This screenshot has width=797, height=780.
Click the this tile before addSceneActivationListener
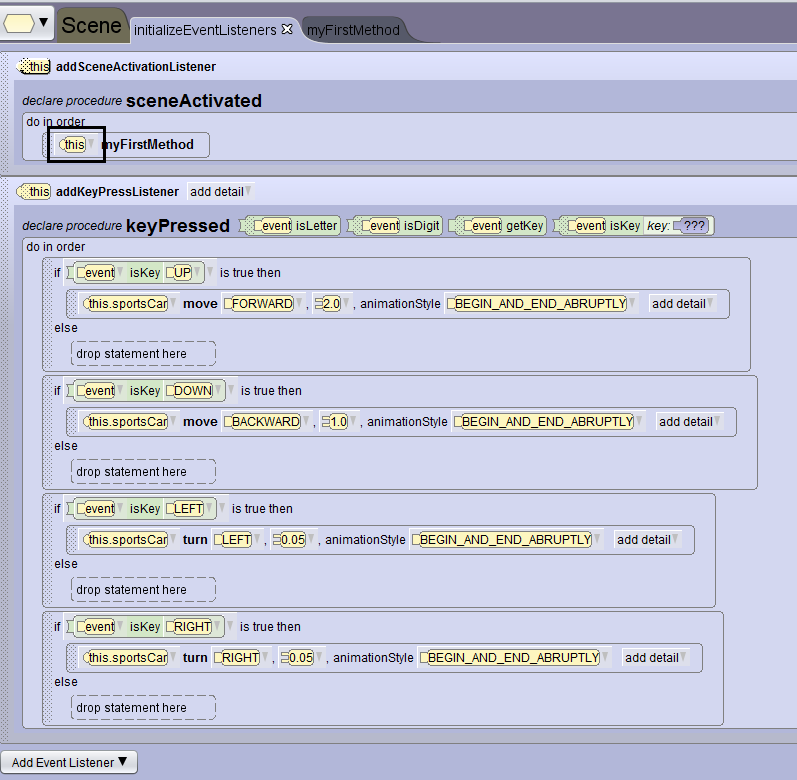pyautogui.click(x=35, y=67)
